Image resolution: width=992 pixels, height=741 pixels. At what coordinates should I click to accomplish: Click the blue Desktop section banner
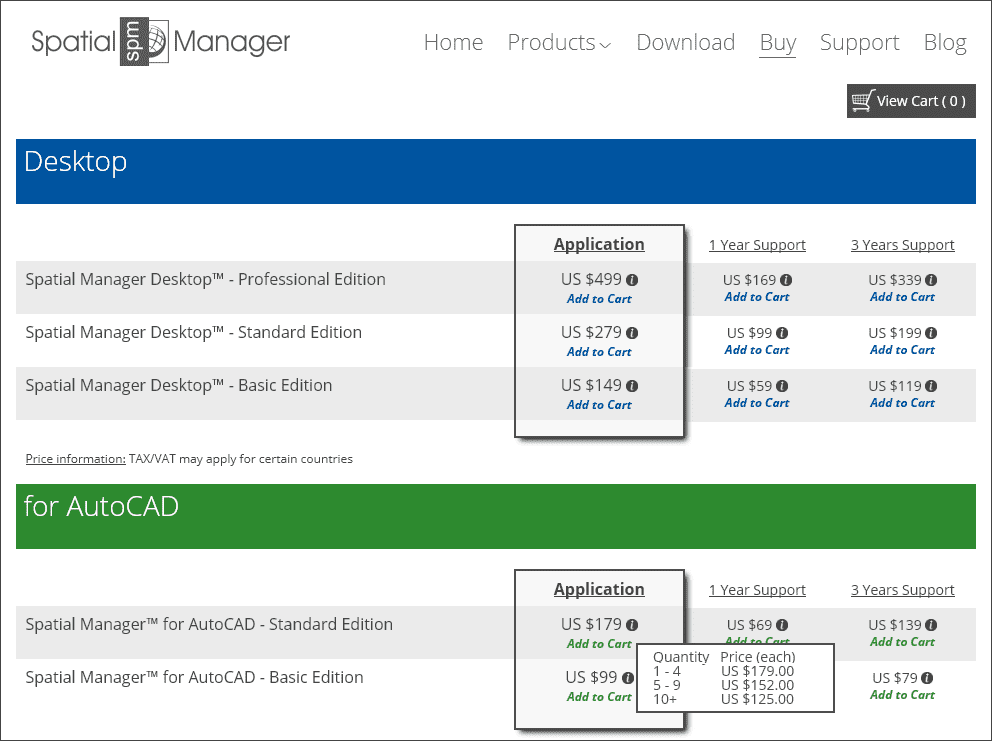click(495, 171)
